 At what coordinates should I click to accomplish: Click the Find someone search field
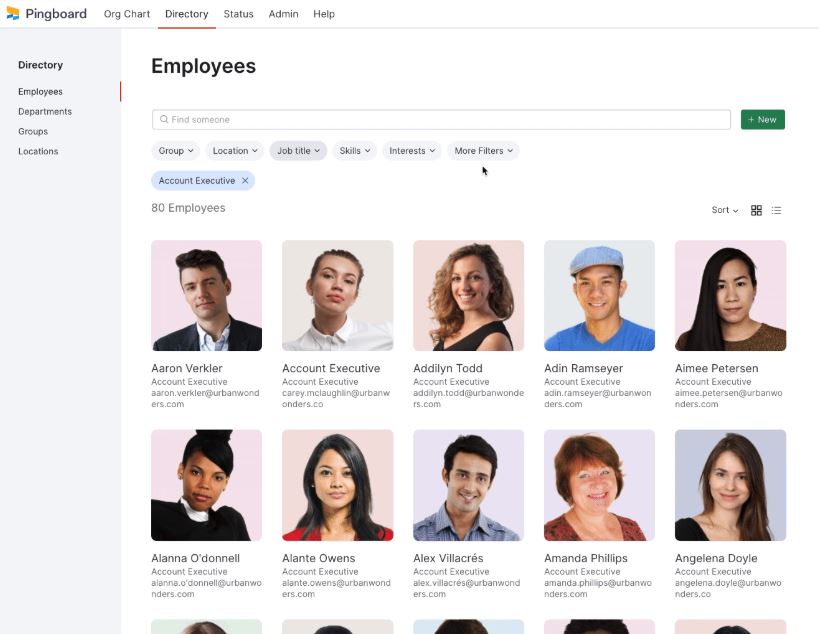coord(441,120)
